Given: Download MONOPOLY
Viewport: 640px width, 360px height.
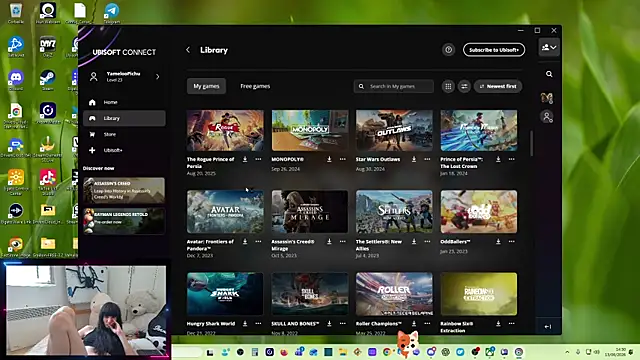Looking at the screenshot, I should tap(329, 159).
